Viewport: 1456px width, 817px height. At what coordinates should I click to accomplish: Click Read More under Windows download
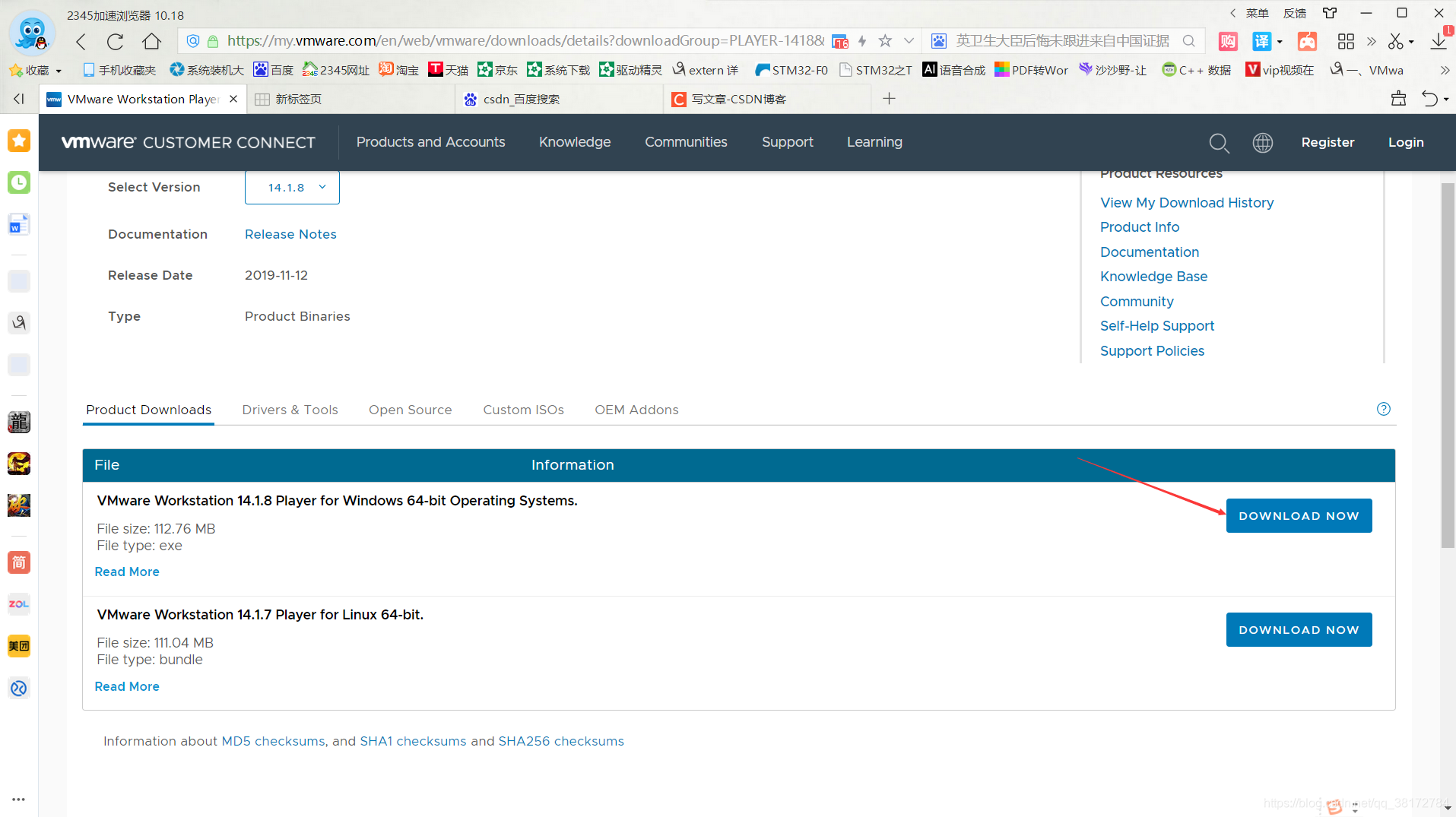pos(127,572)
